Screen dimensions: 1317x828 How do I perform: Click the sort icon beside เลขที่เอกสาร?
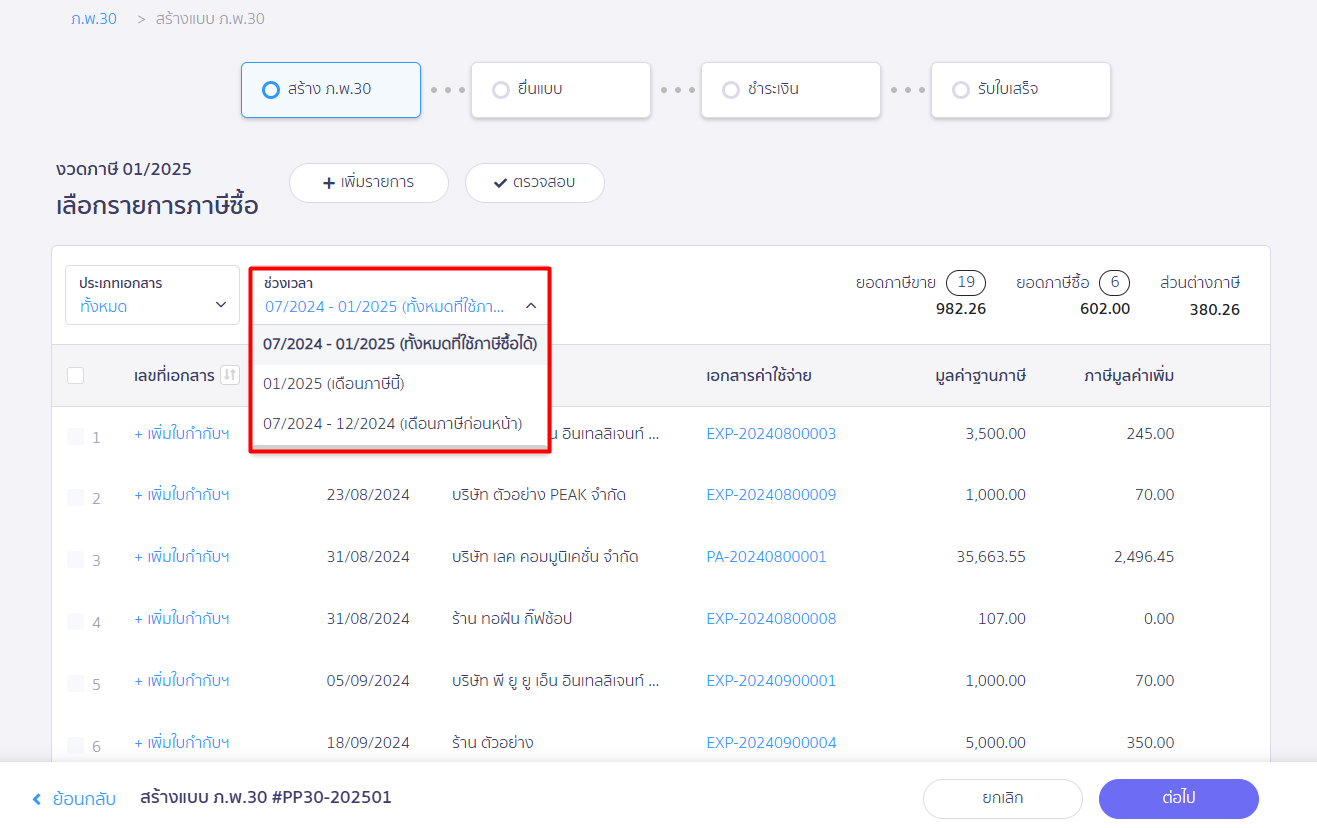230,375
